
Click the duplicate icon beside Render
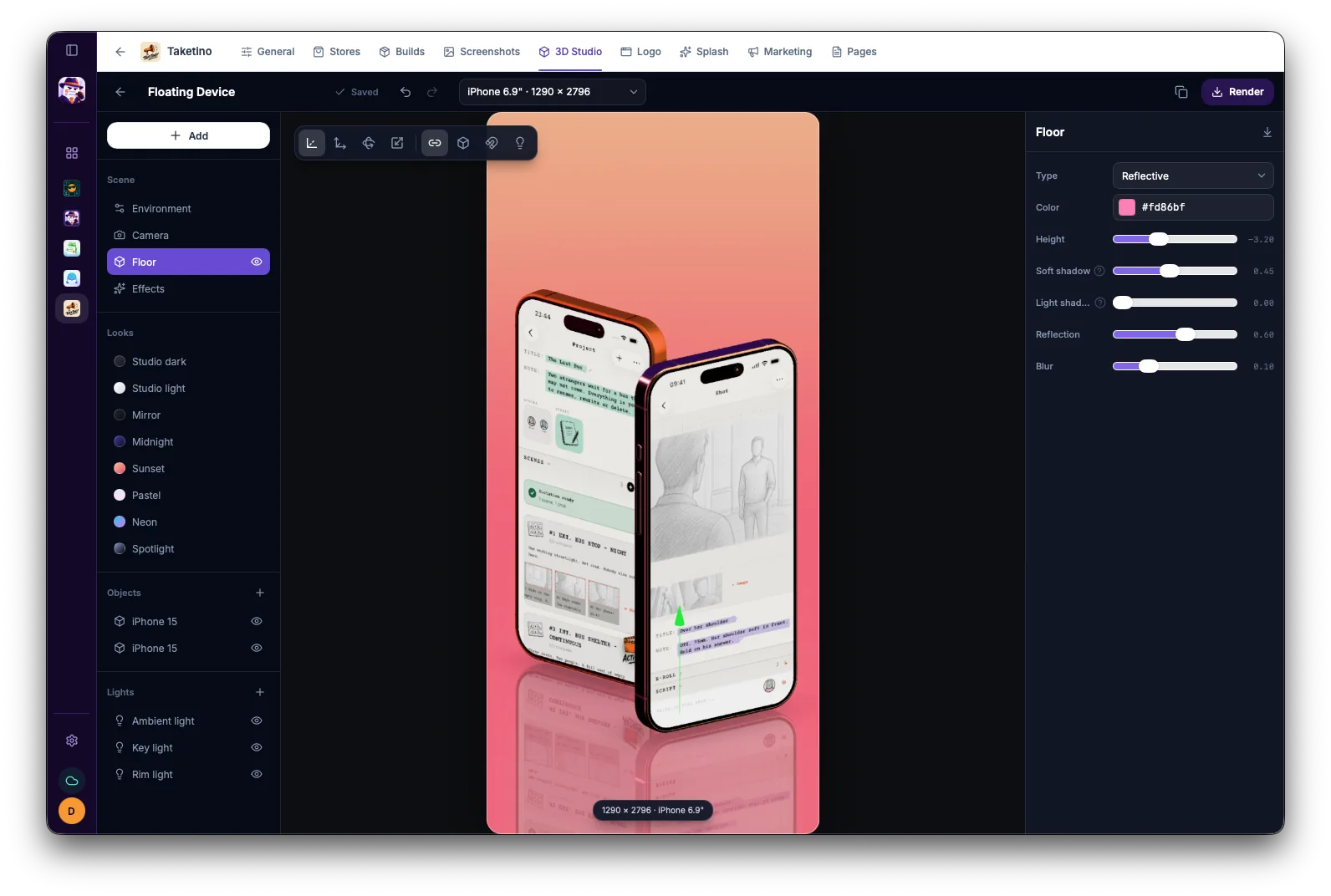coord(1181,92)
